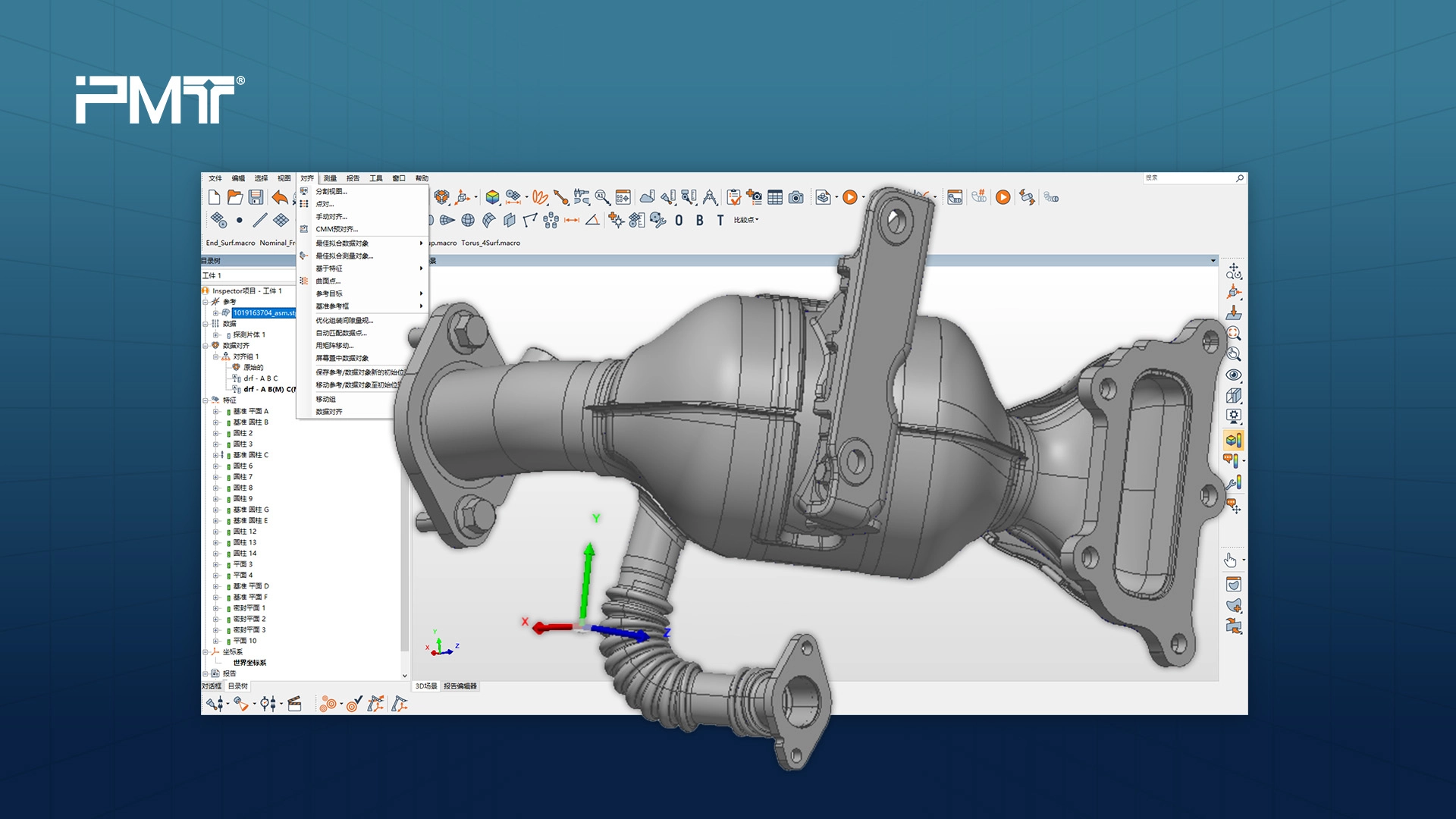Viewport: 1456px width, 819px height.
Task: Click the letter T toolbar button
Action: pos(720,220)
